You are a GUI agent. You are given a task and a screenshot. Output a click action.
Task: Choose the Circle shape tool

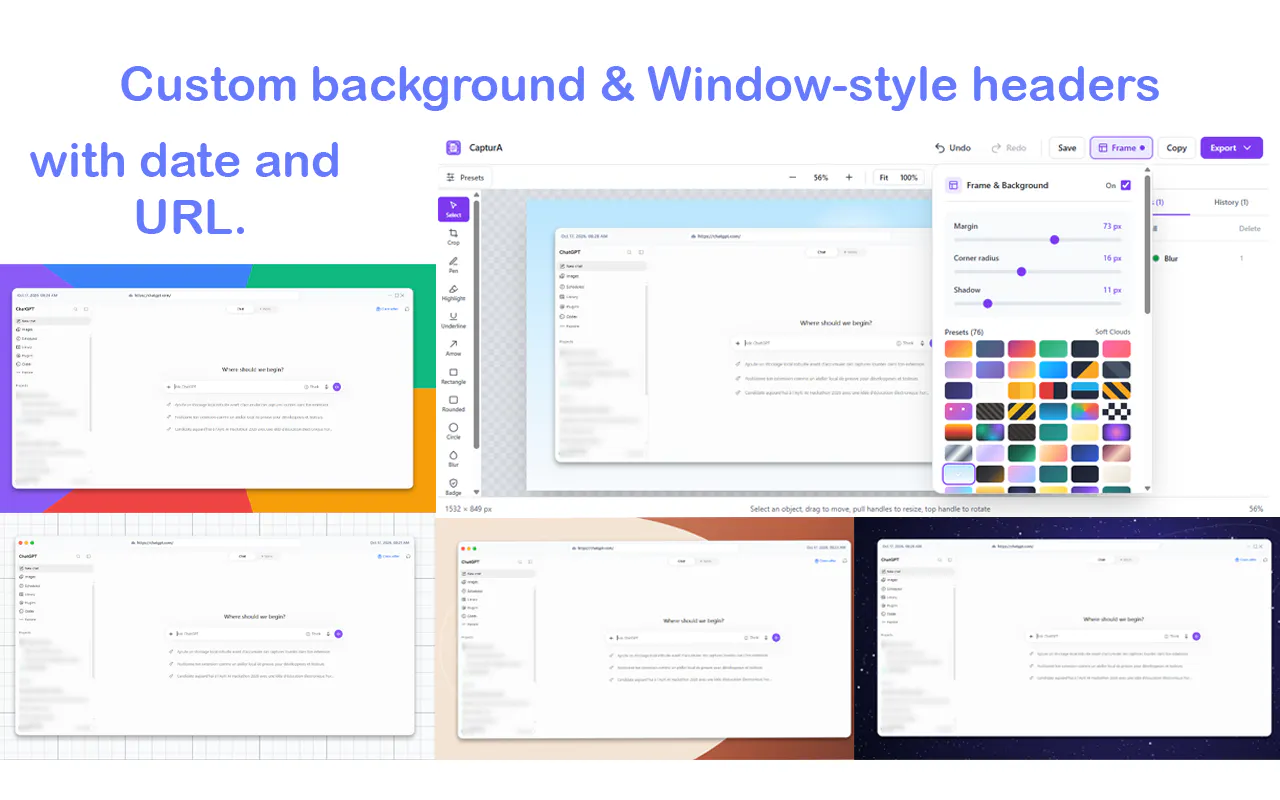(x=453, y=431)
